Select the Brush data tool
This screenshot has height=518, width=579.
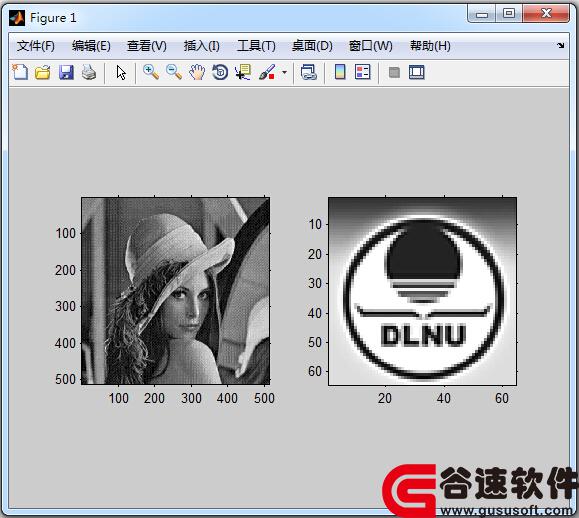coord(267,72)
